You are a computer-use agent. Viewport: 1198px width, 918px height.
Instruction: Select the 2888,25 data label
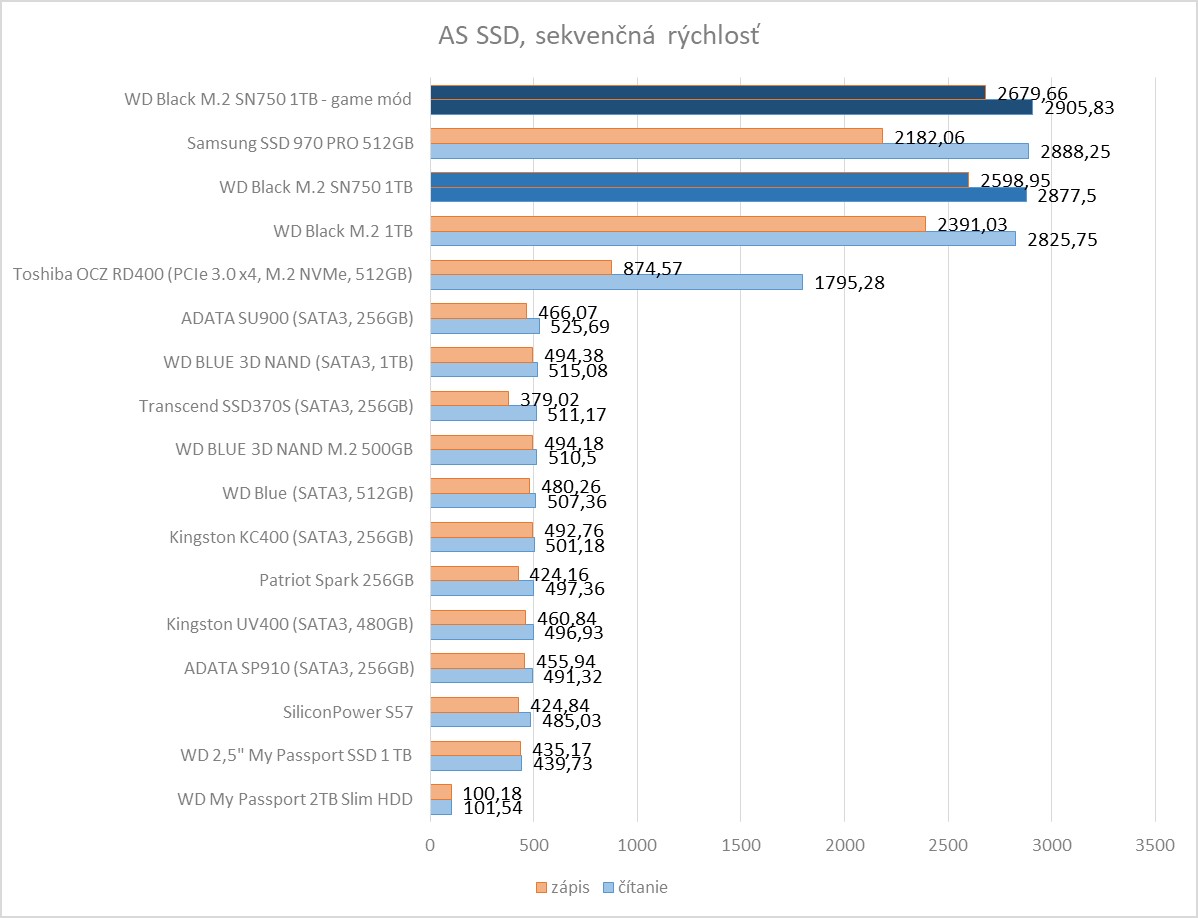(1075, 152)
